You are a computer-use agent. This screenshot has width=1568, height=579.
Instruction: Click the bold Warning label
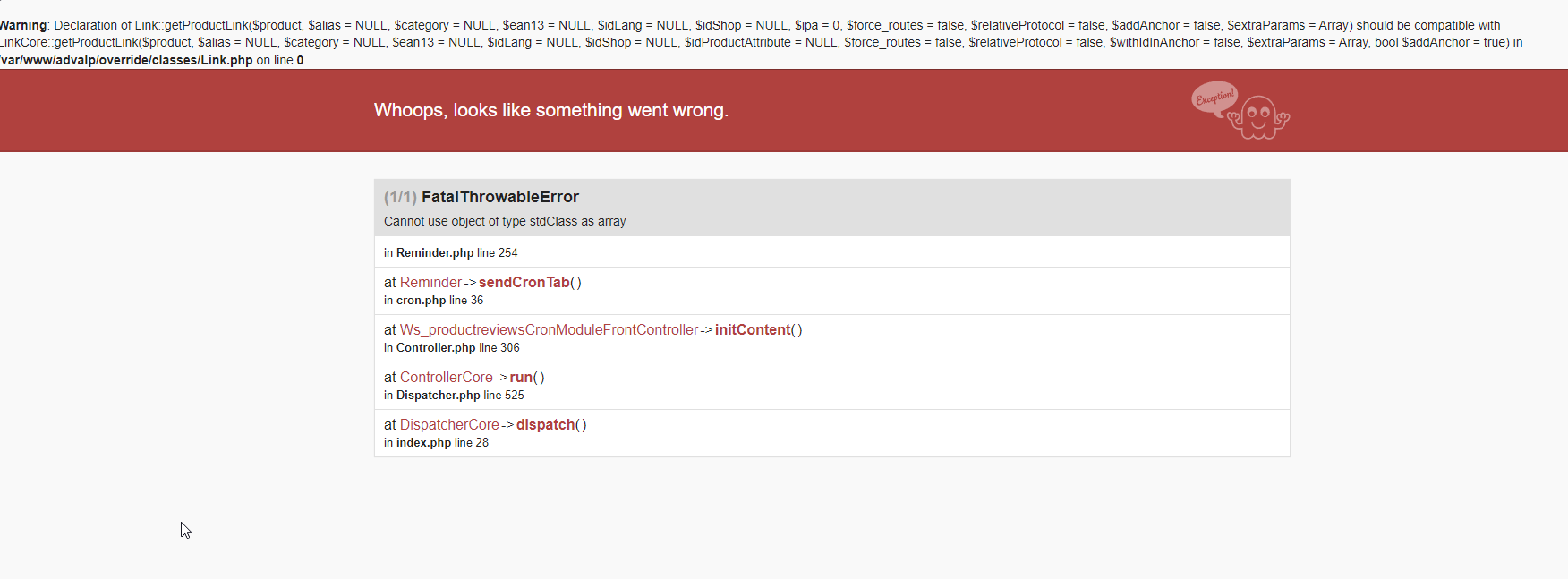click(x=22, y=26)
